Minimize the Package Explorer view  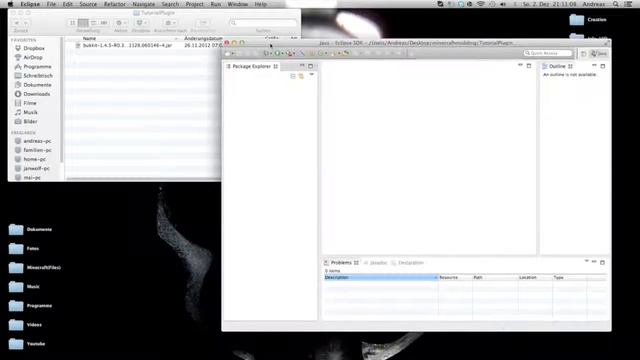click(x=302, y=65)
